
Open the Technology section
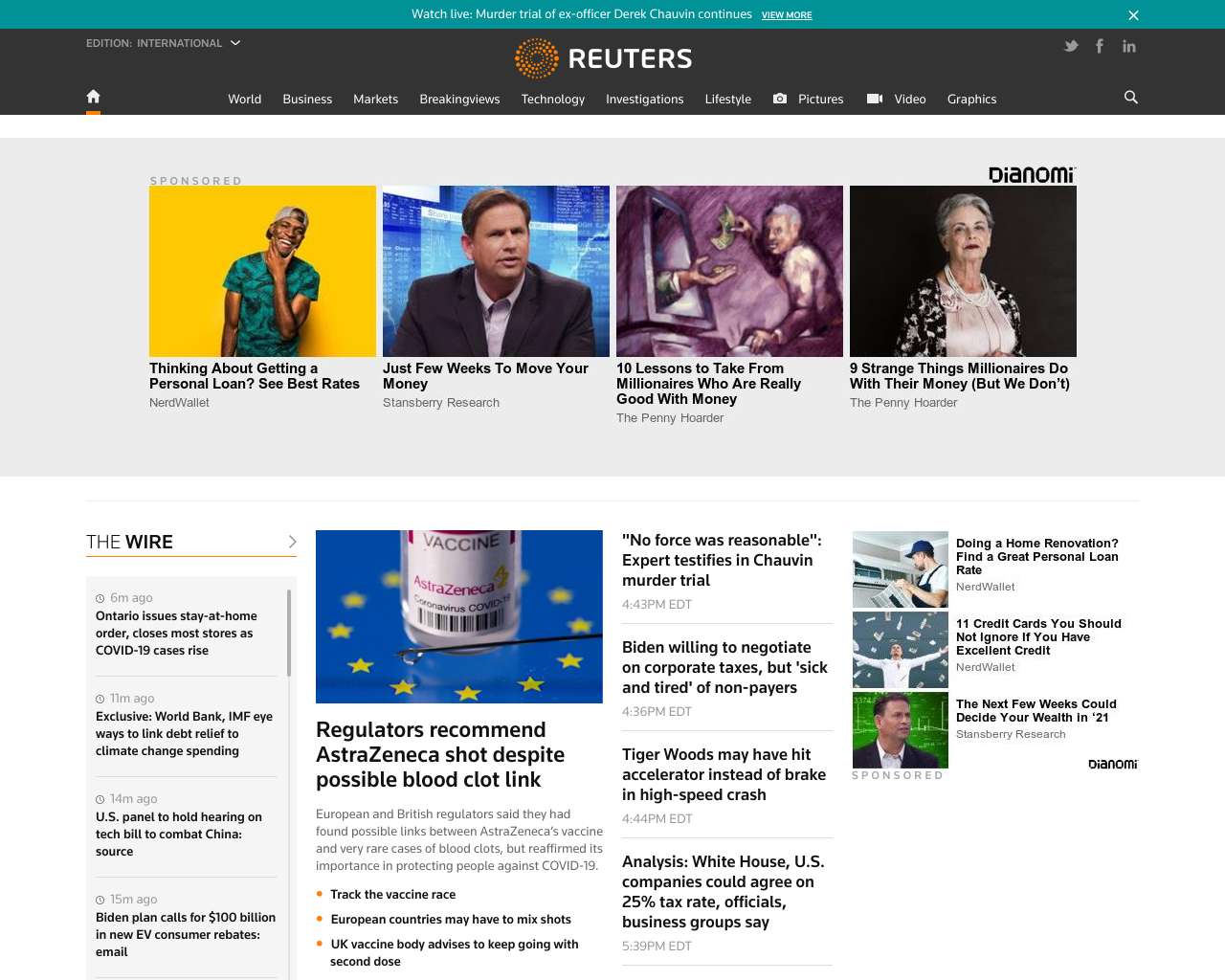(x=552, y=99)
